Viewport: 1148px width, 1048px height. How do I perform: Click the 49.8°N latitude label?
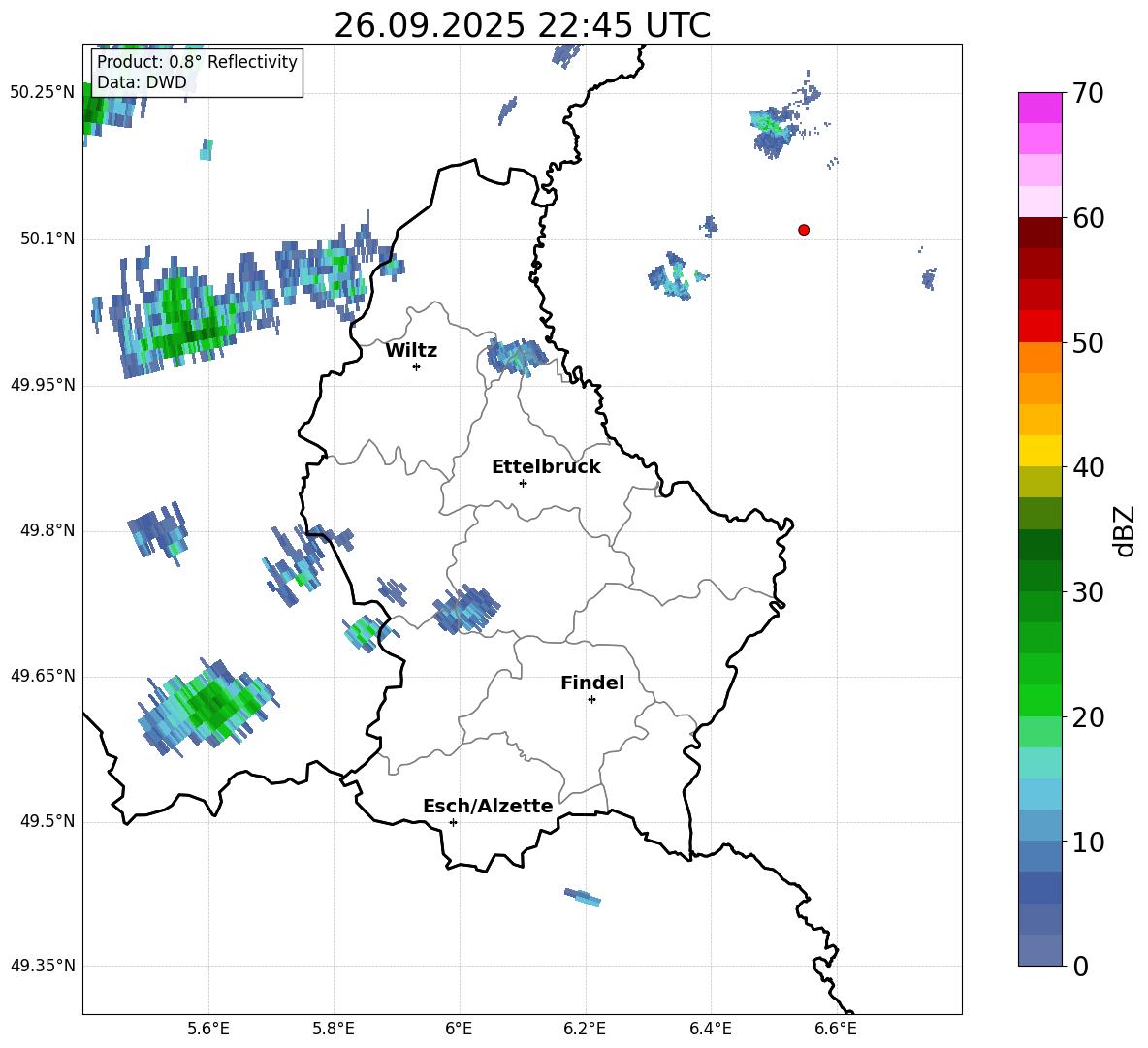[48, 530]
